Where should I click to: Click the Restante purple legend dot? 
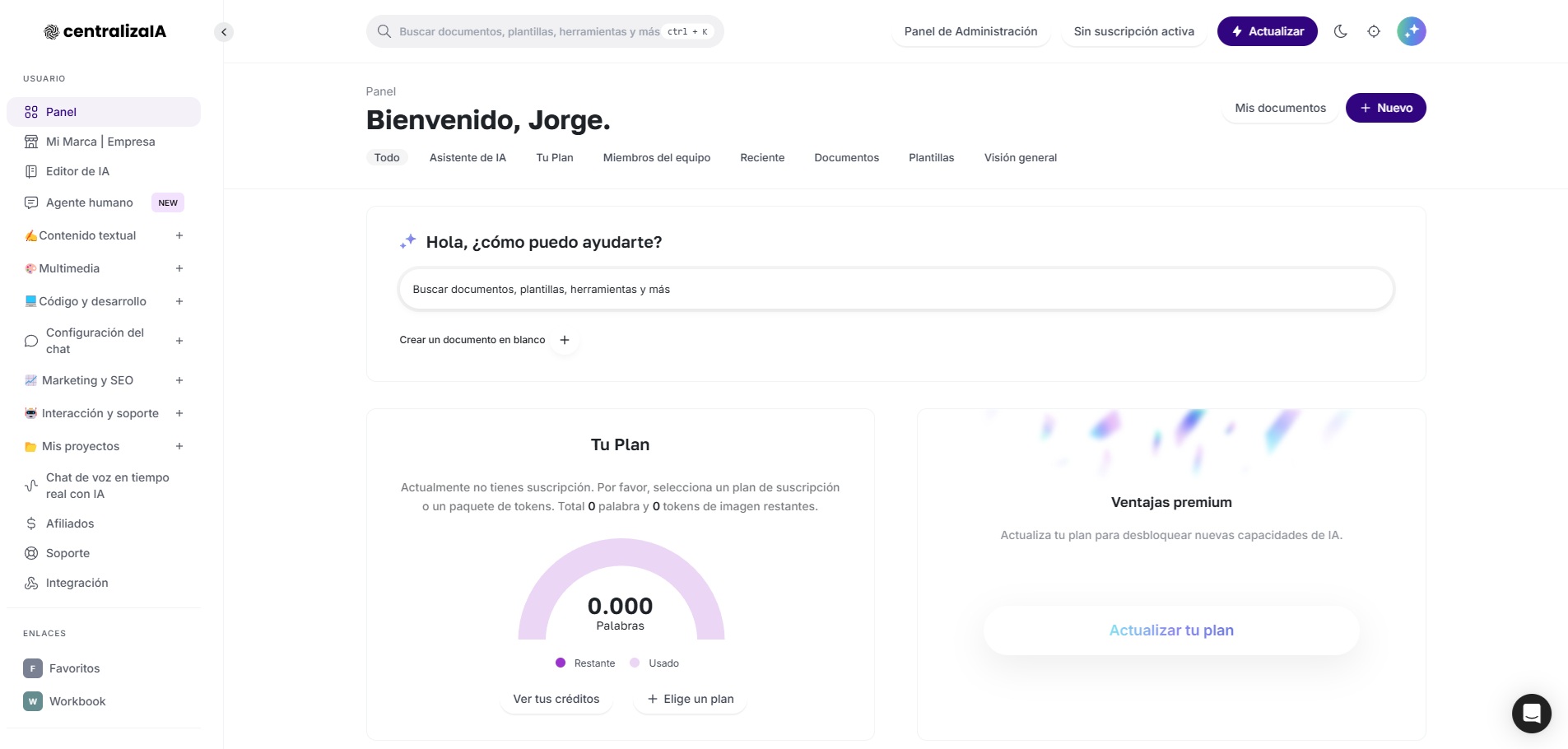(x=561, y=663)
